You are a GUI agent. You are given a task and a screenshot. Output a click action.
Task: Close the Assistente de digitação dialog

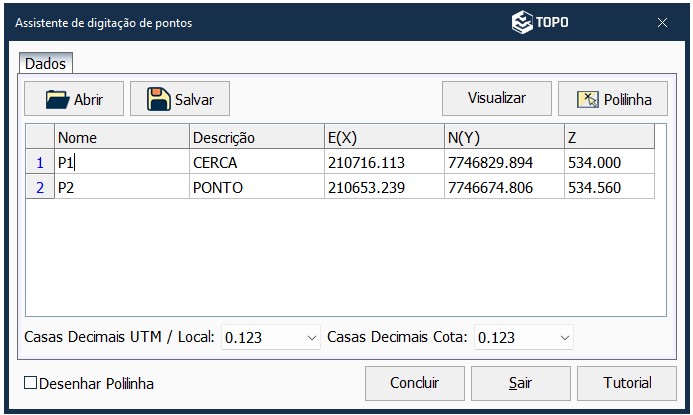click(x=662, y=22)
